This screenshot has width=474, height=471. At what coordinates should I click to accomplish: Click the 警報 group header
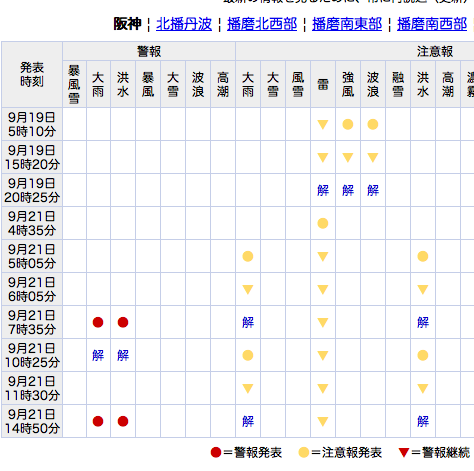(149, 52)
